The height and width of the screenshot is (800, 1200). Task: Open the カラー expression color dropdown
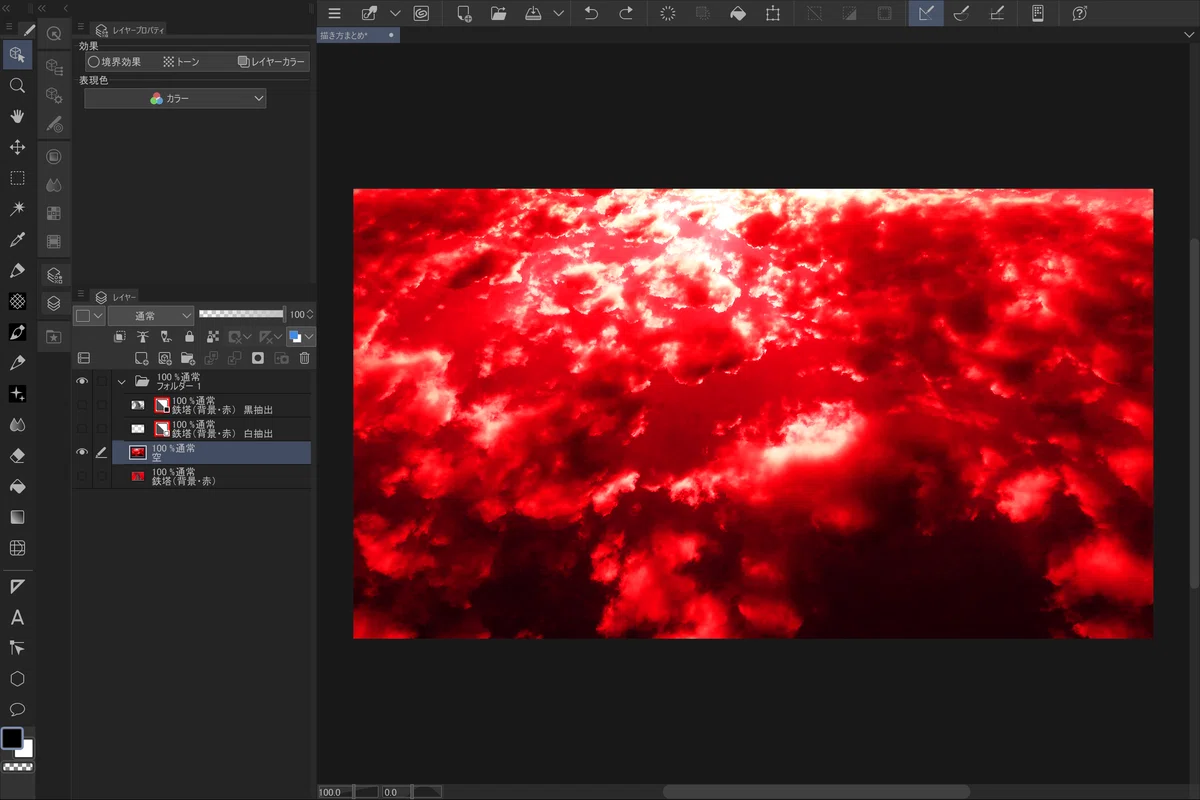click(175, 99)
